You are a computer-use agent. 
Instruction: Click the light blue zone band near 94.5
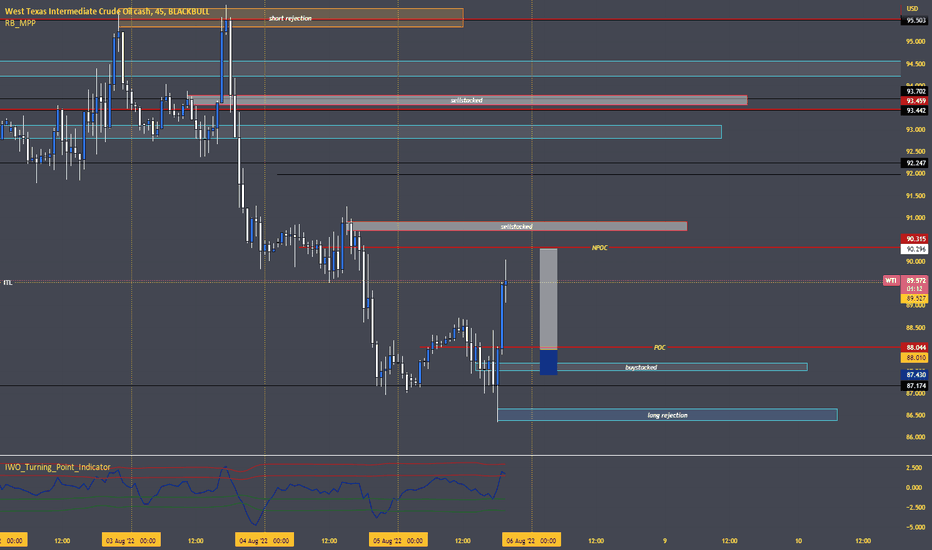tap(450, 68)
